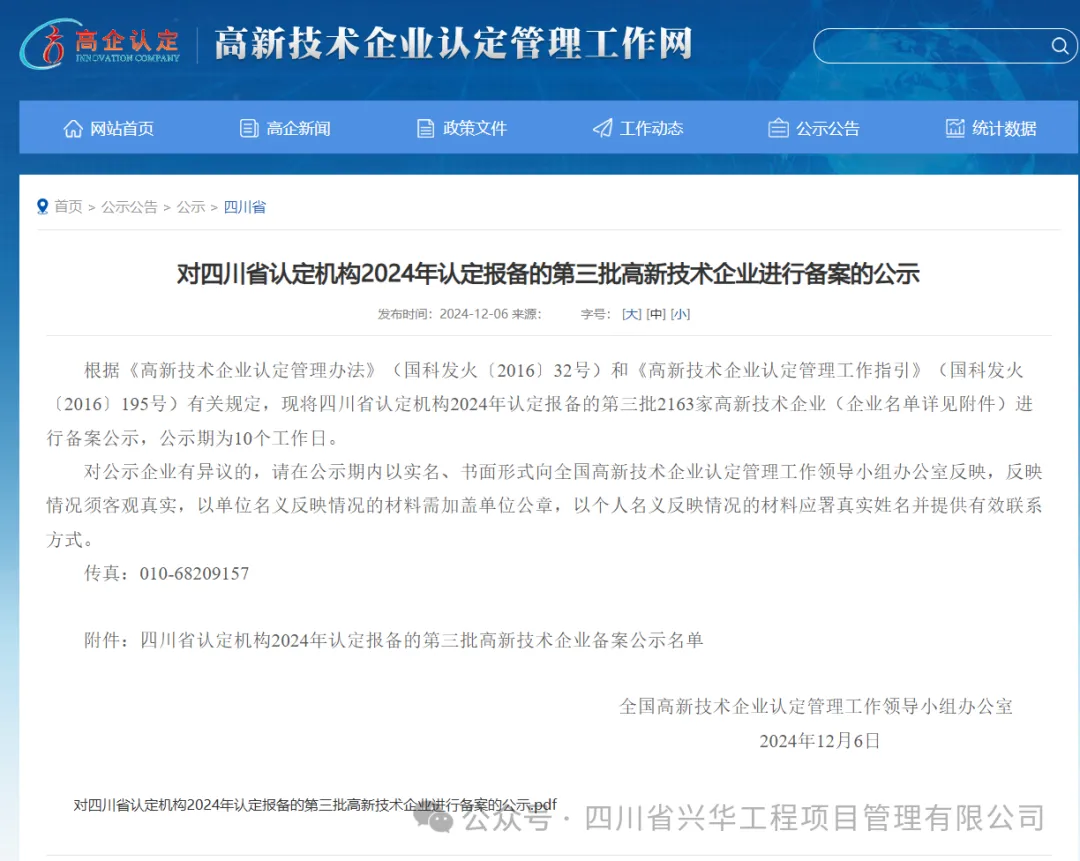The width and height of the screenshot is (1080, 861).
Task: Click the paper-plane icon beside 工作动态
Action: pyautogui.click(x=603, y=128)
